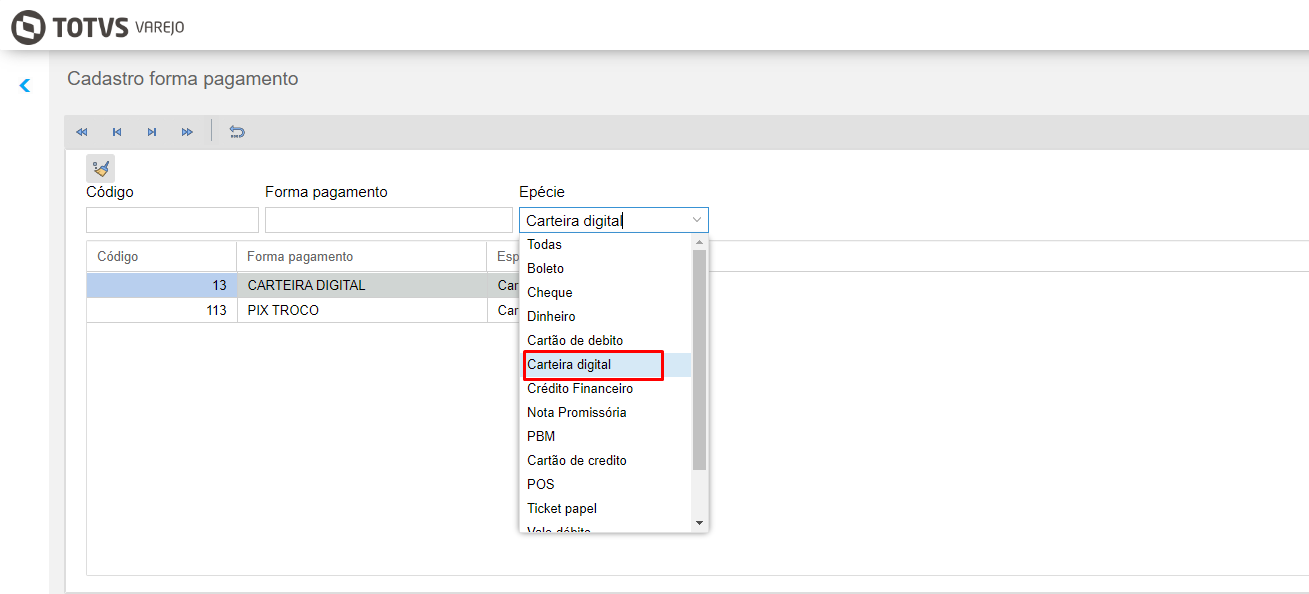Go to the next record

[x=152, y=132]
